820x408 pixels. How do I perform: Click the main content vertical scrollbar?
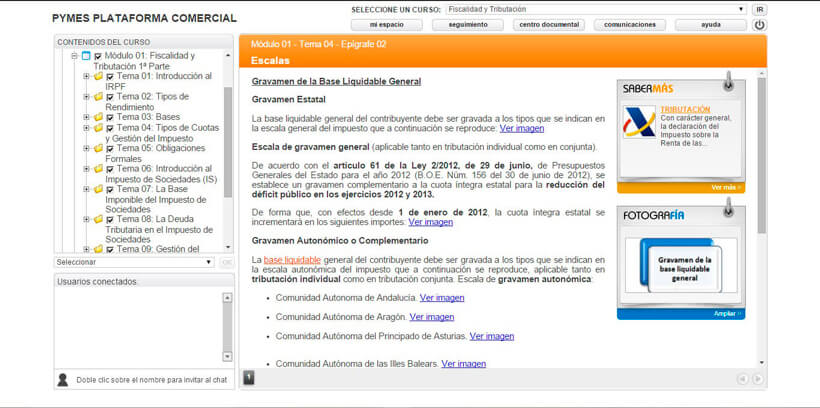pyautogui.click(x=761, y=154)
